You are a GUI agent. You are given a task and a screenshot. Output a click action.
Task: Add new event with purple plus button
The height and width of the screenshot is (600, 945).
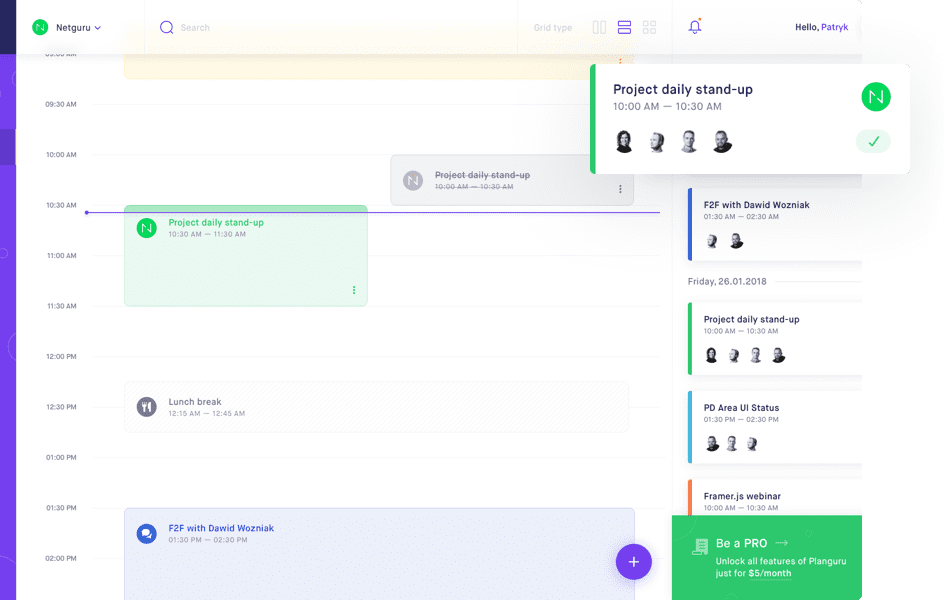click(633, 562)
